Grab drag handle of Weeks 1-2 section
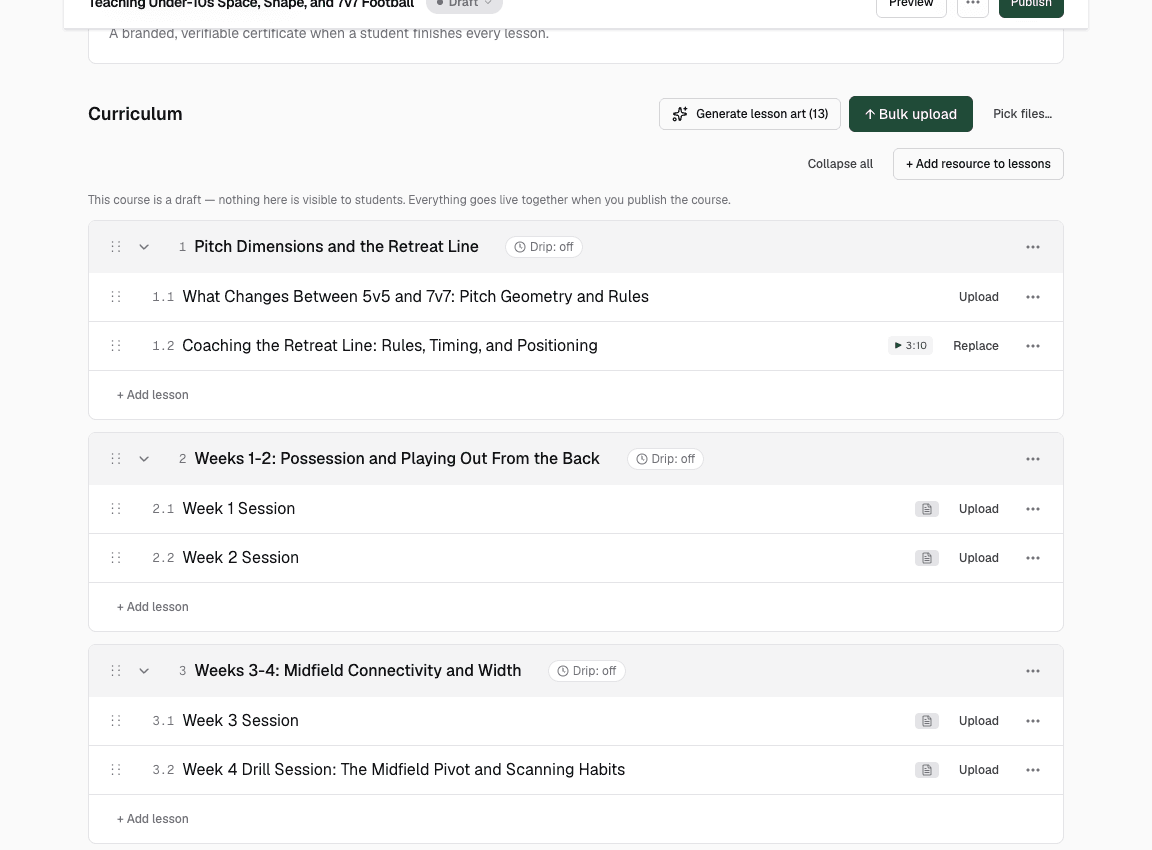1152x850 pixels. click(115, 459)
